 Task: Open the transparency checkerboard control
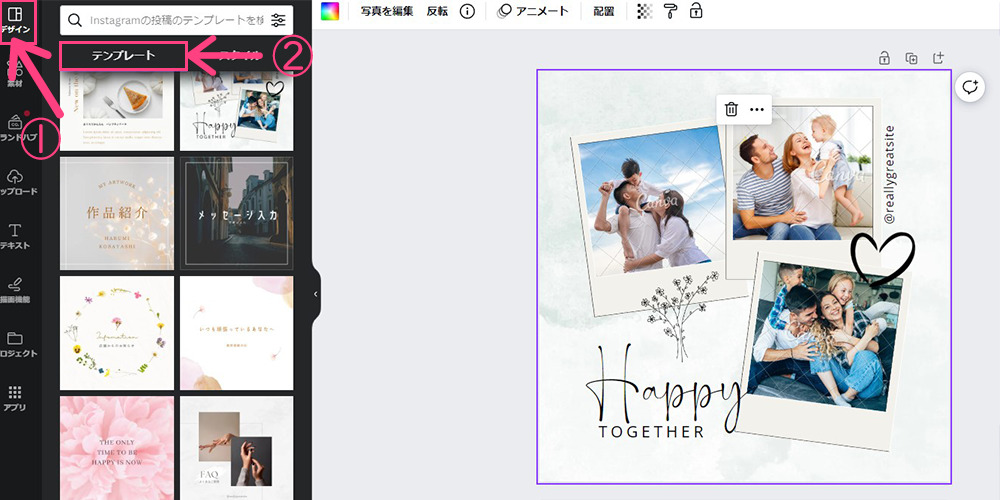click(x=645, y=11)
